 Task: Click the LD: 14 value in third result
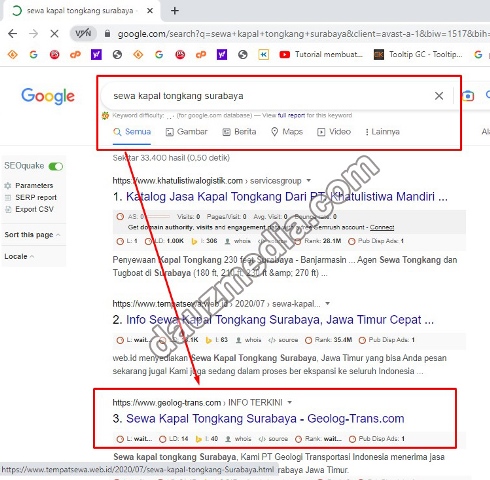click(x=174, y=439)
